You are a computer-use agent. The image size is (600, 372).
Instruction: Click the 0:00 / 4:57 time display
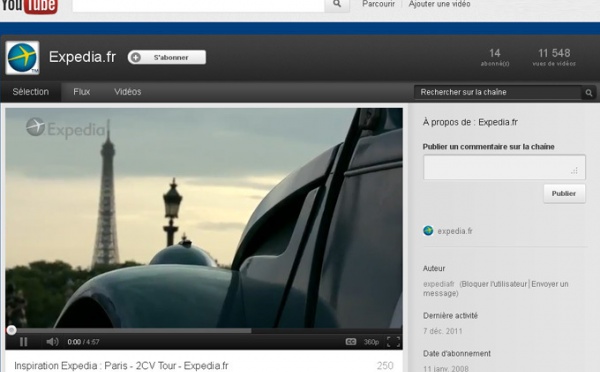[83, 342]
